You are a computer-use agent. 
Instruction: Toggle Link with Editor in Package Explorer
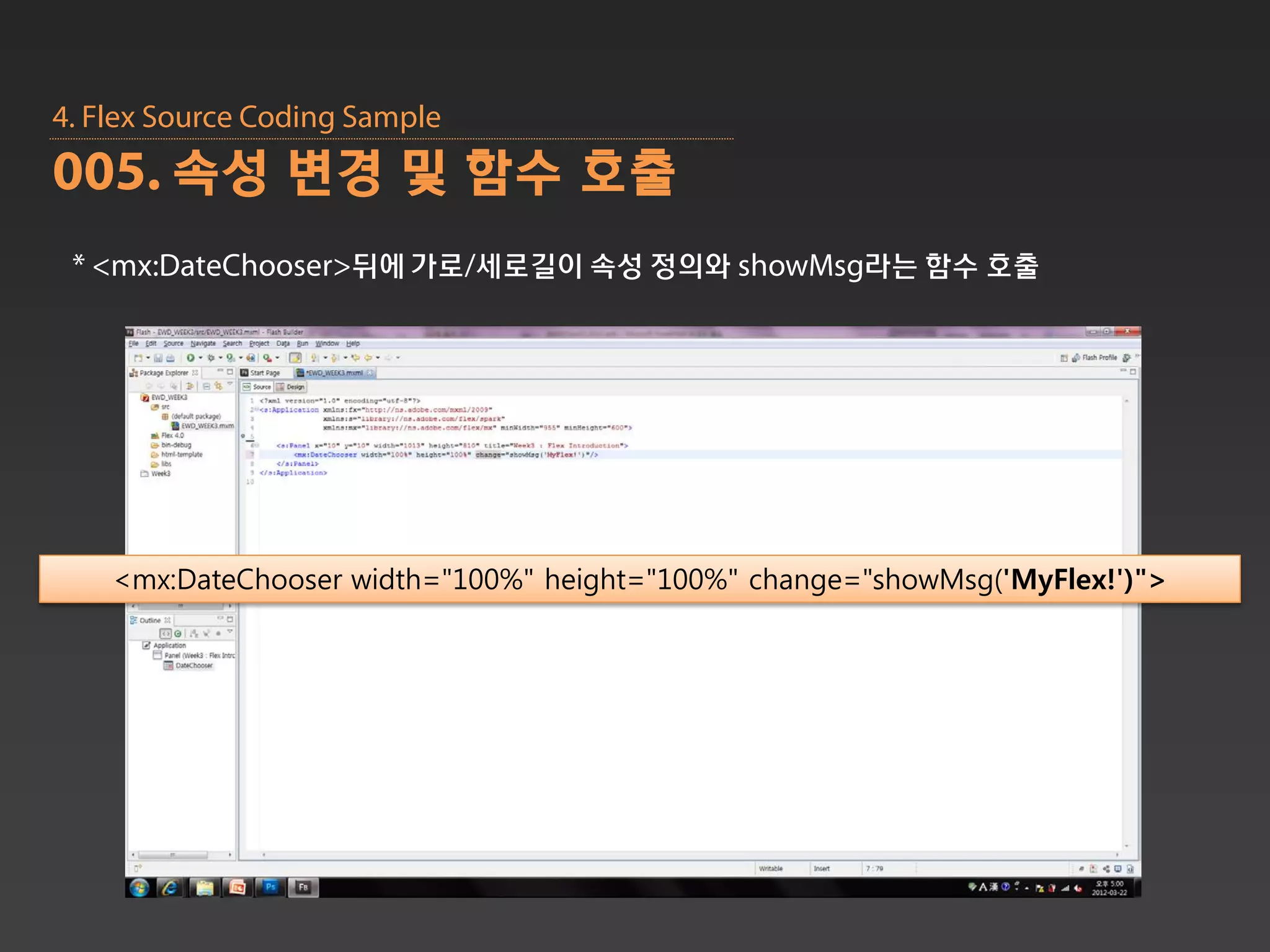point(218,386)
